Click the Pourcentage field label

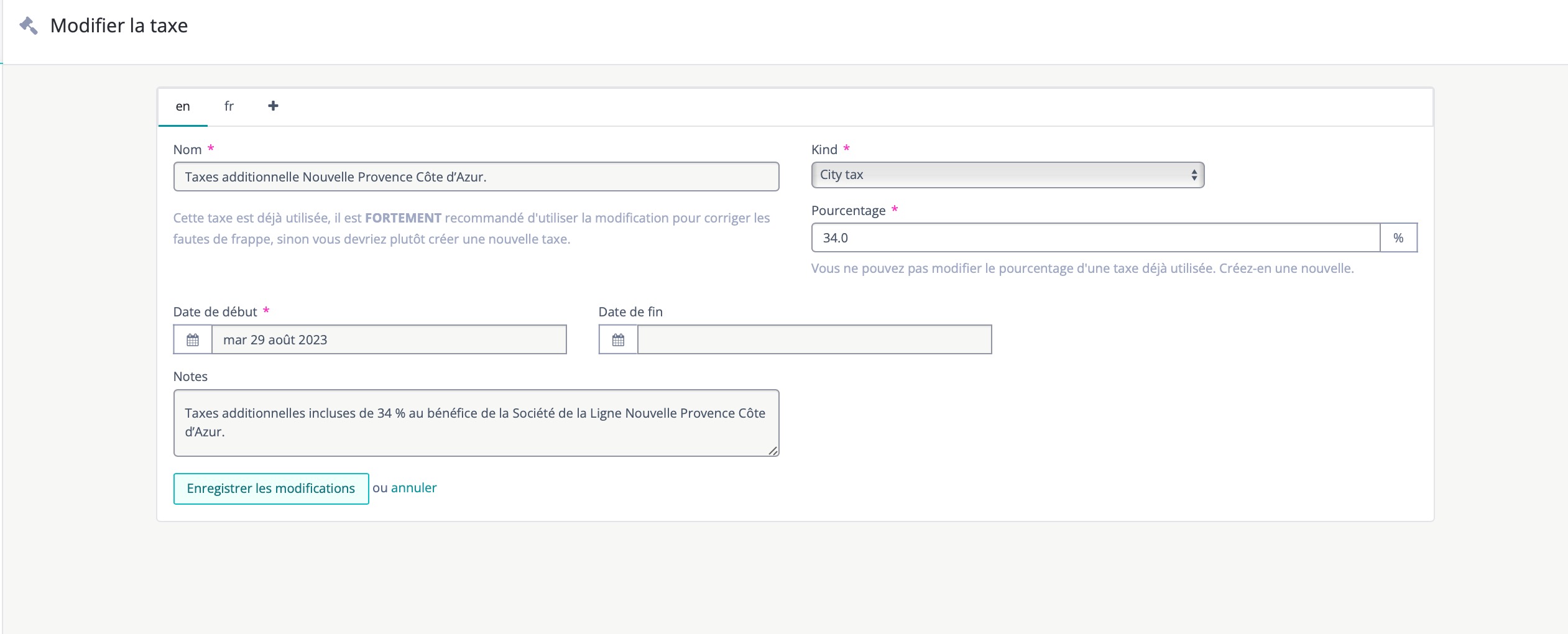coord(848,211)
